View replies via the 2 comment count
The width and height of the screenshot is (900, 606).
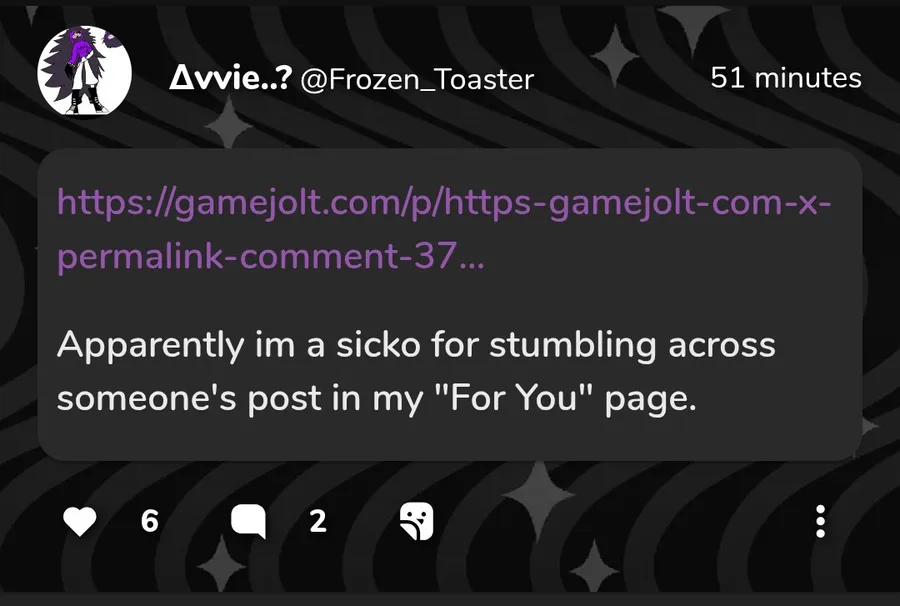click(318, 521)
